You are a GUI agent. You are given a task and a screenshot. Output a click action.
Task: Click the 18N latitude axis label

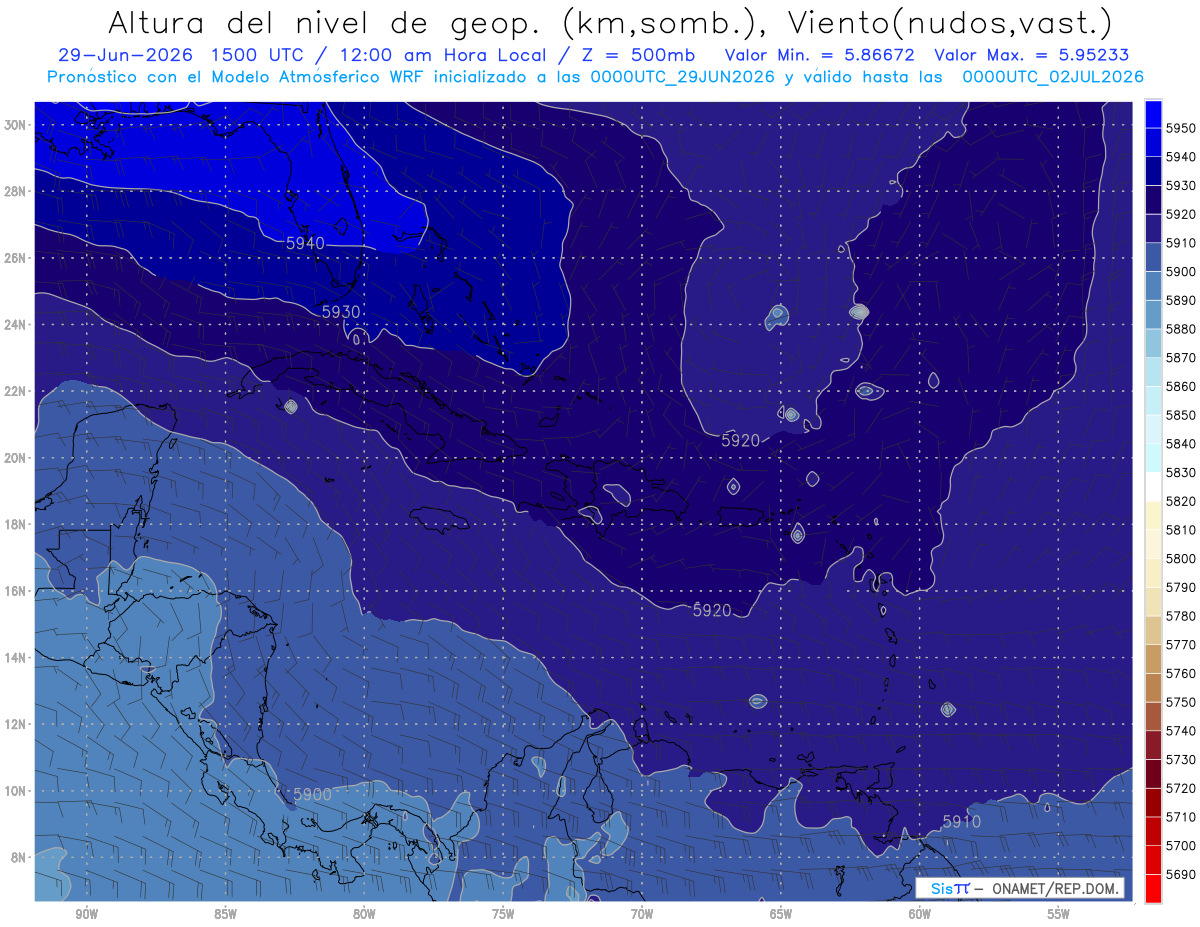tap(15, 524)
